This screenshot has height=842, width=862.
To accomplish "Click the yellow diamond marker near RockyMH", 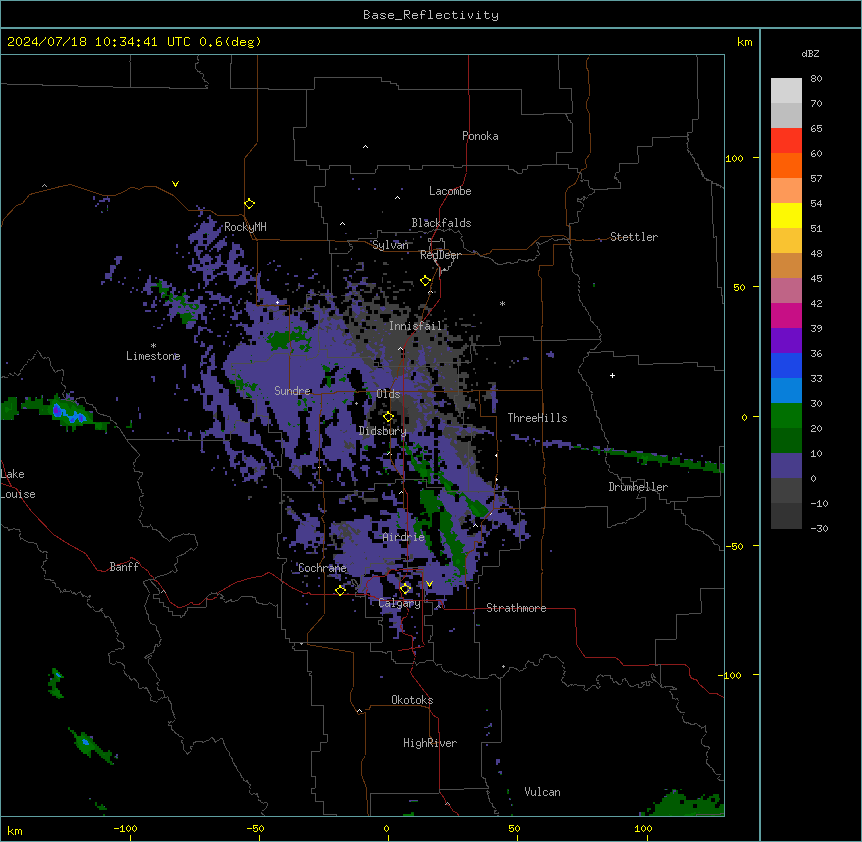I will [249, 204].
